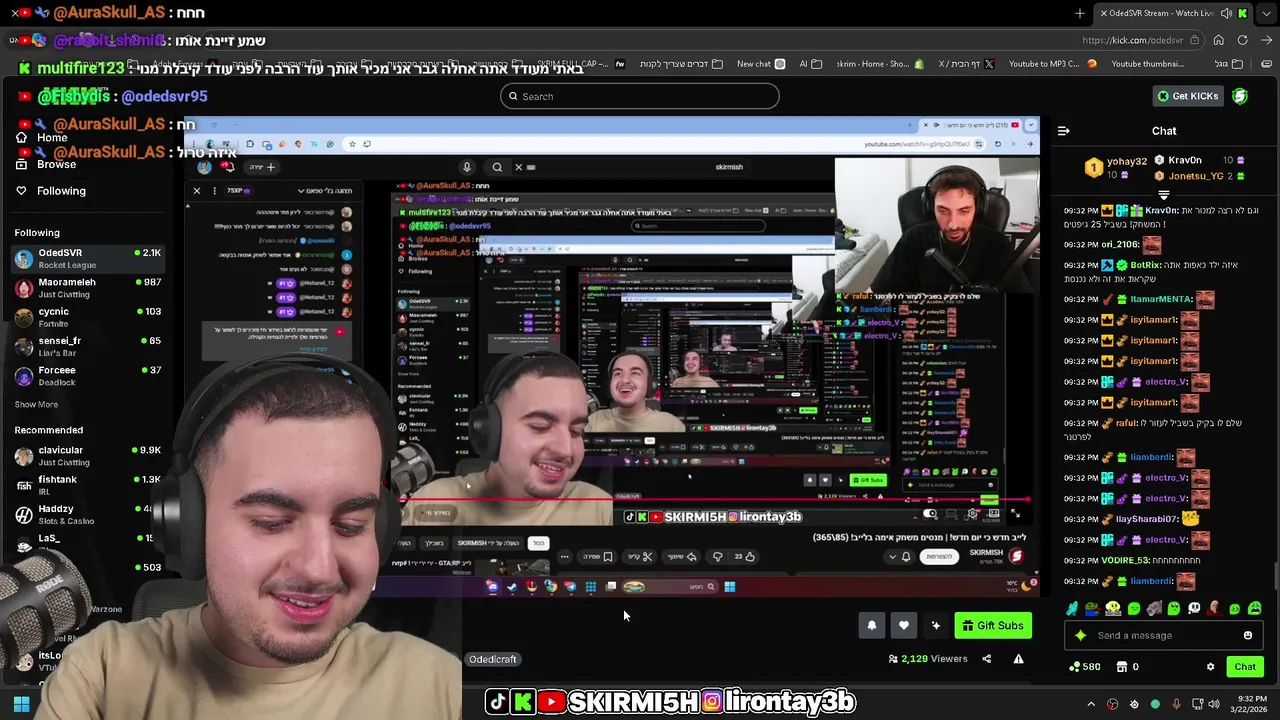The image size is (1280, 720).
Task: Report stream with the warning triangle icon
Action: tap(1018, 659)
